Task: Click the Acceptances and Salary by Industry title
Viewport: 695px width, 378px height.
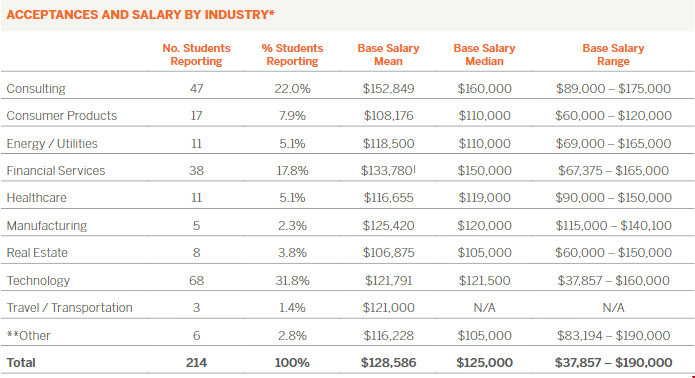Action: click(x=141, y=15)
